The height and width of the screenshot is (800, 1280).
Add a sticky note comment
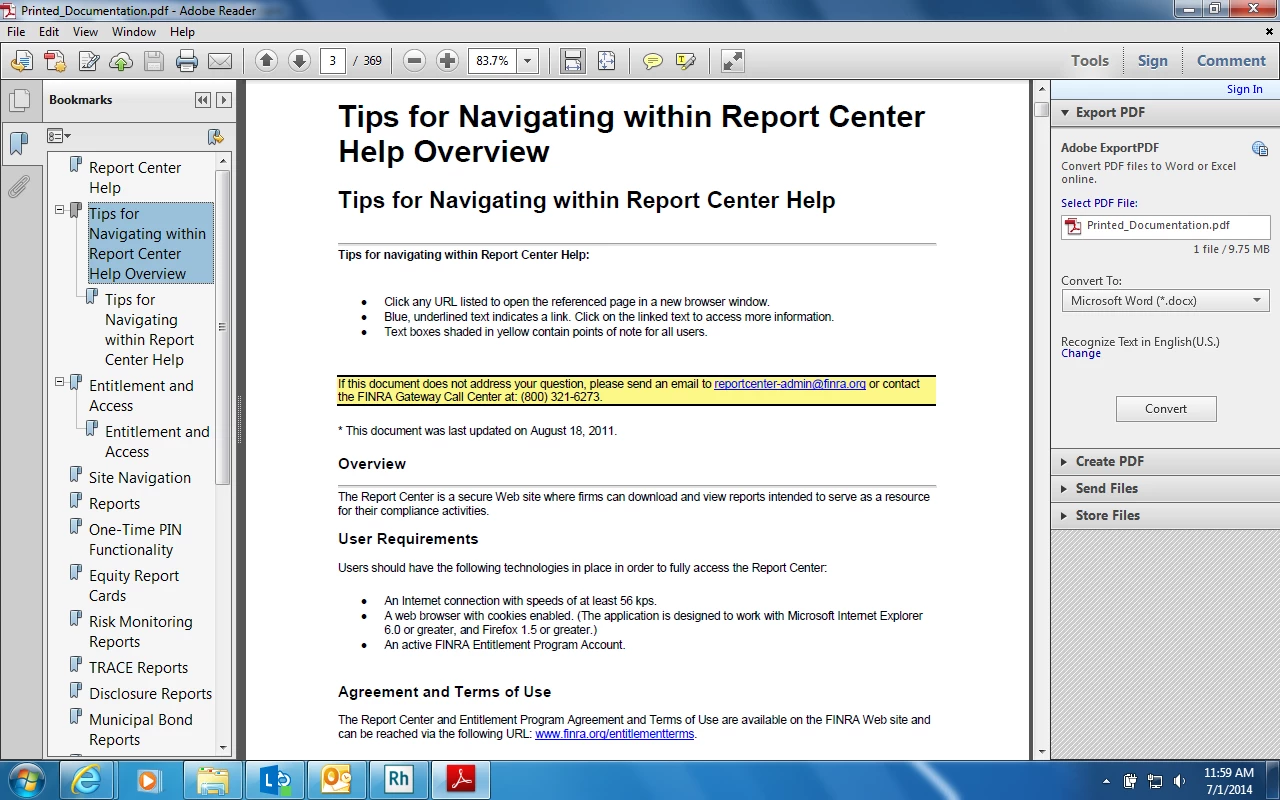click(653, 61)
